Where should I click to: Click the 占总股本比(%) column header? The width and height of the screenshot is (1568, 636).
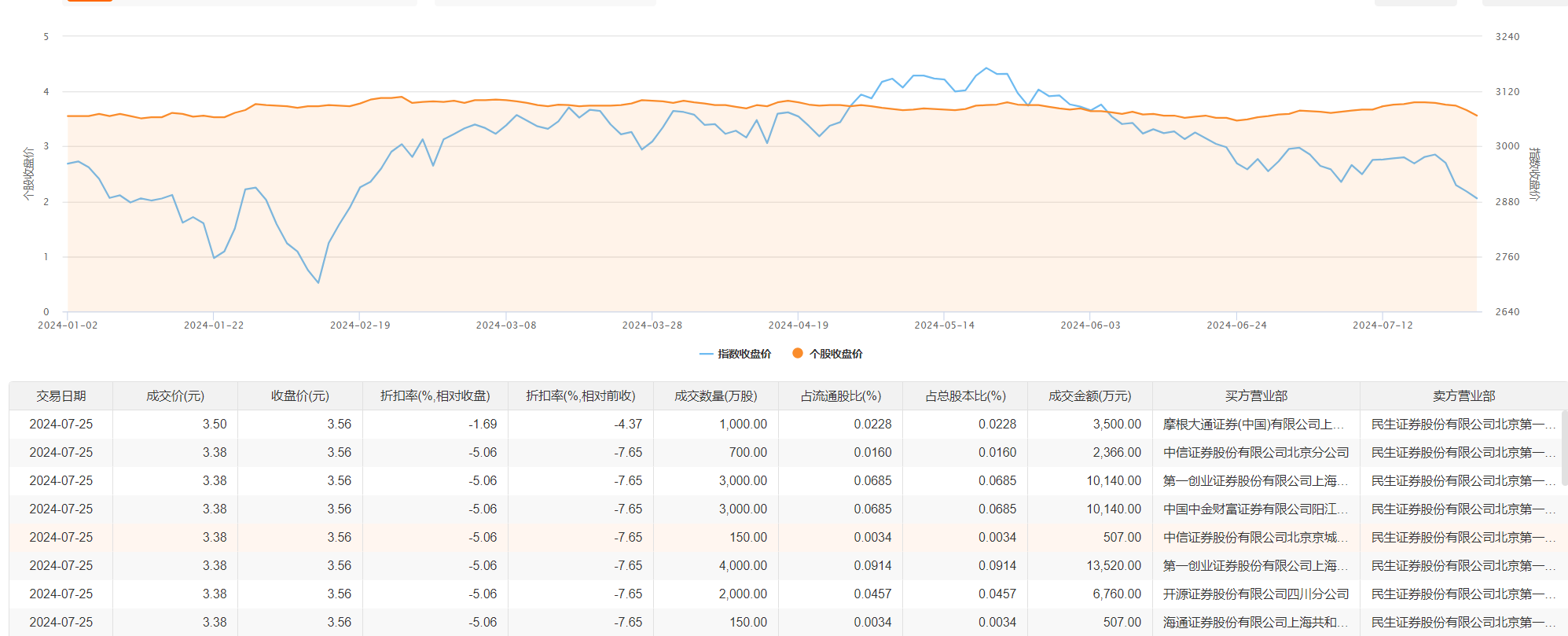pos(965,396)
